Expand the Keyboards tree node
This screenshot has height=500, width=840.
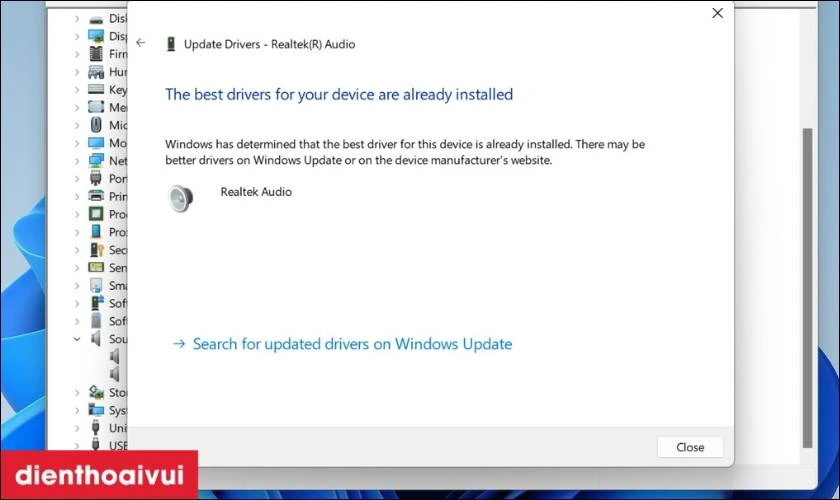point(77,89)
